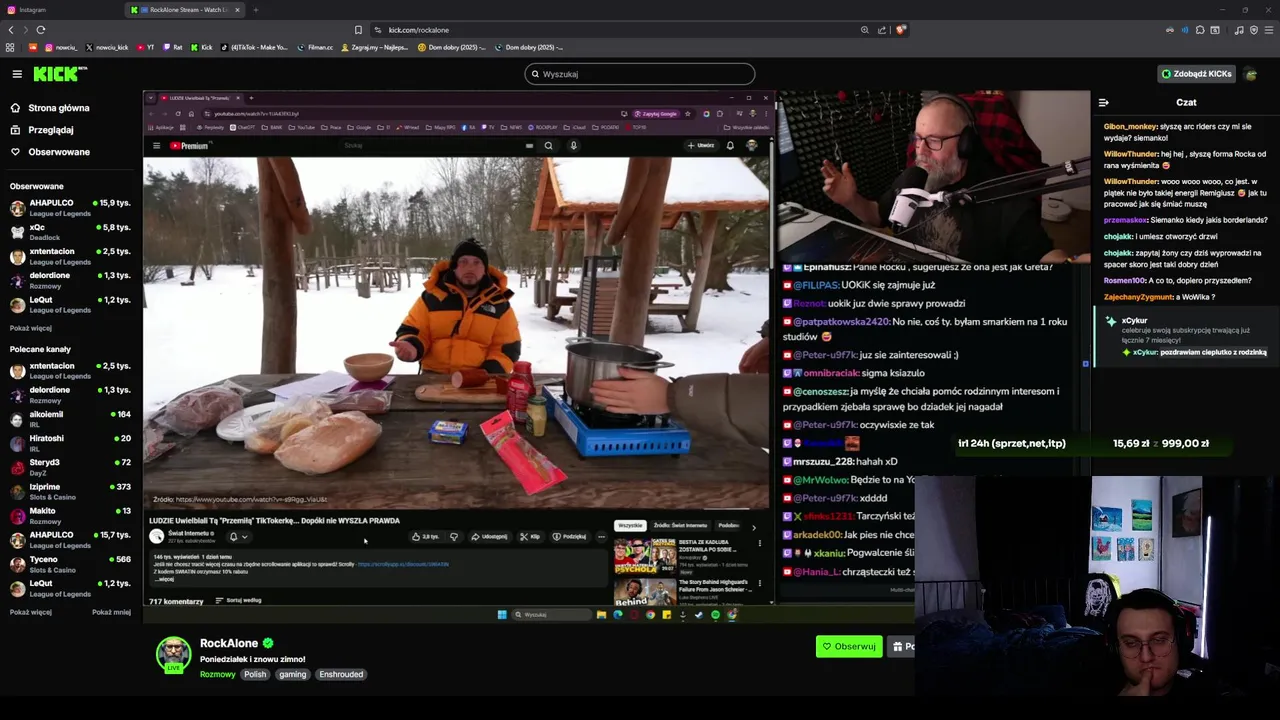
Task: Click the Czat panel heading
Action: pyautogui.click(x=1186, y=102)
